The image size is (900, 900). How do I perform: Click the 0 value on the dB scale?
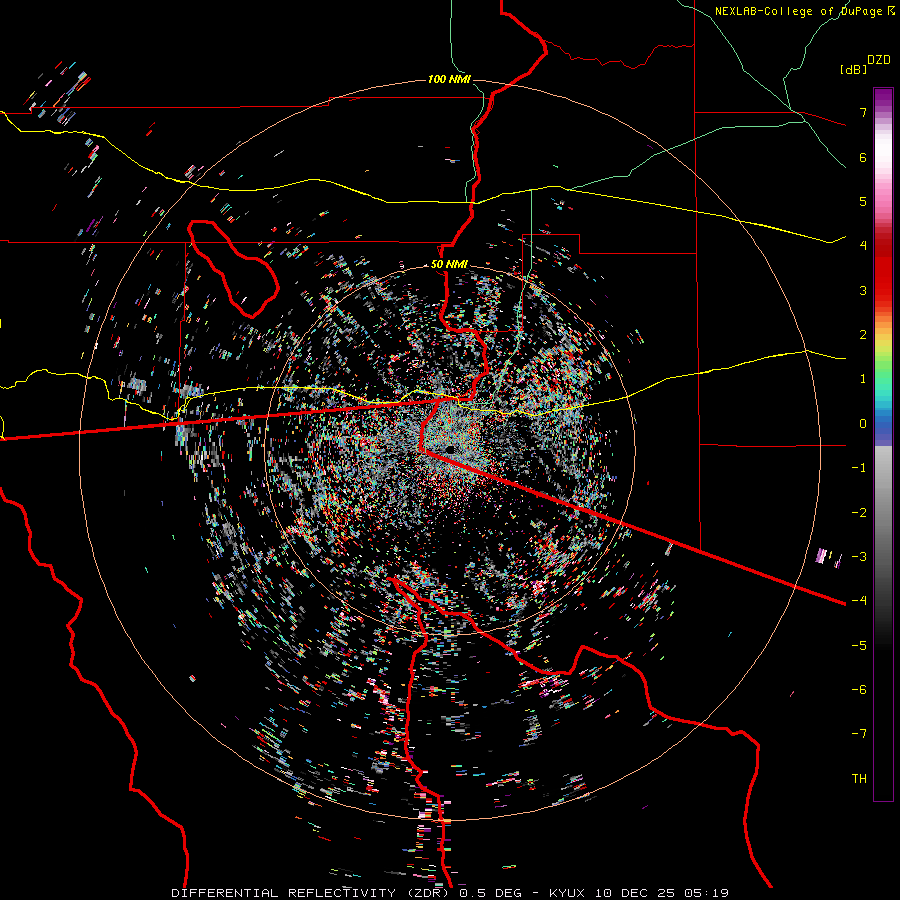pos(863,424)
